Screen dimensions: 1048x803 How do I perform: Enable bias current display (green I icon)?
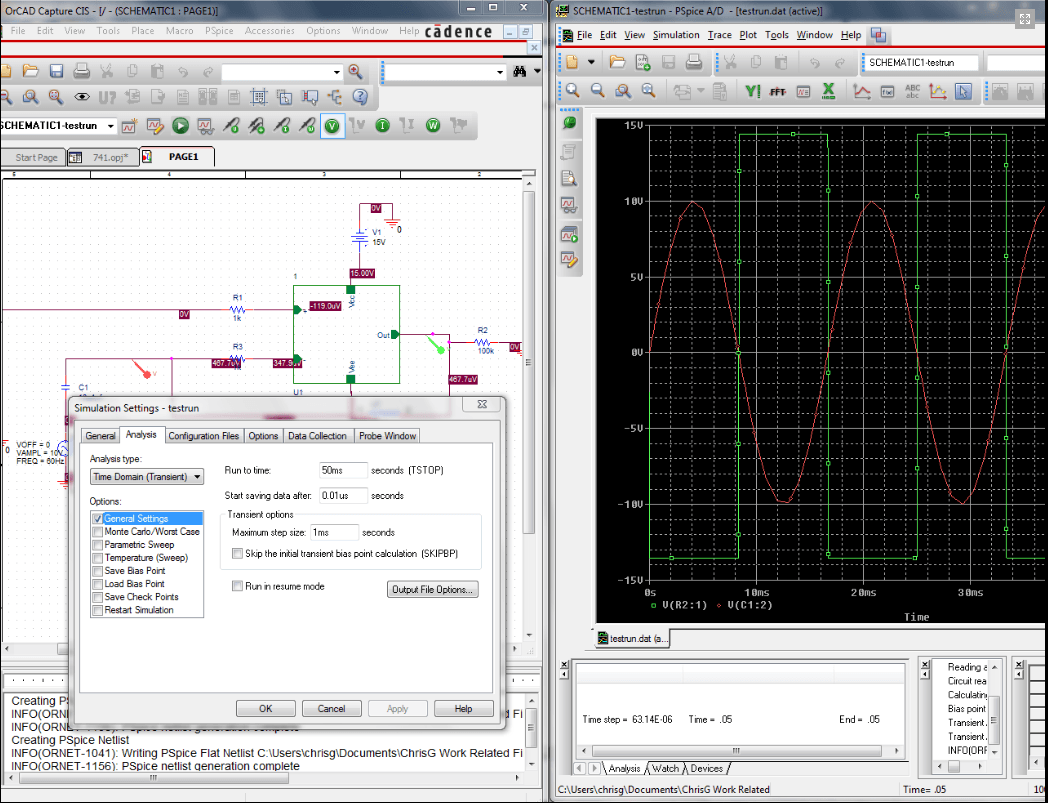click(382, 126)
